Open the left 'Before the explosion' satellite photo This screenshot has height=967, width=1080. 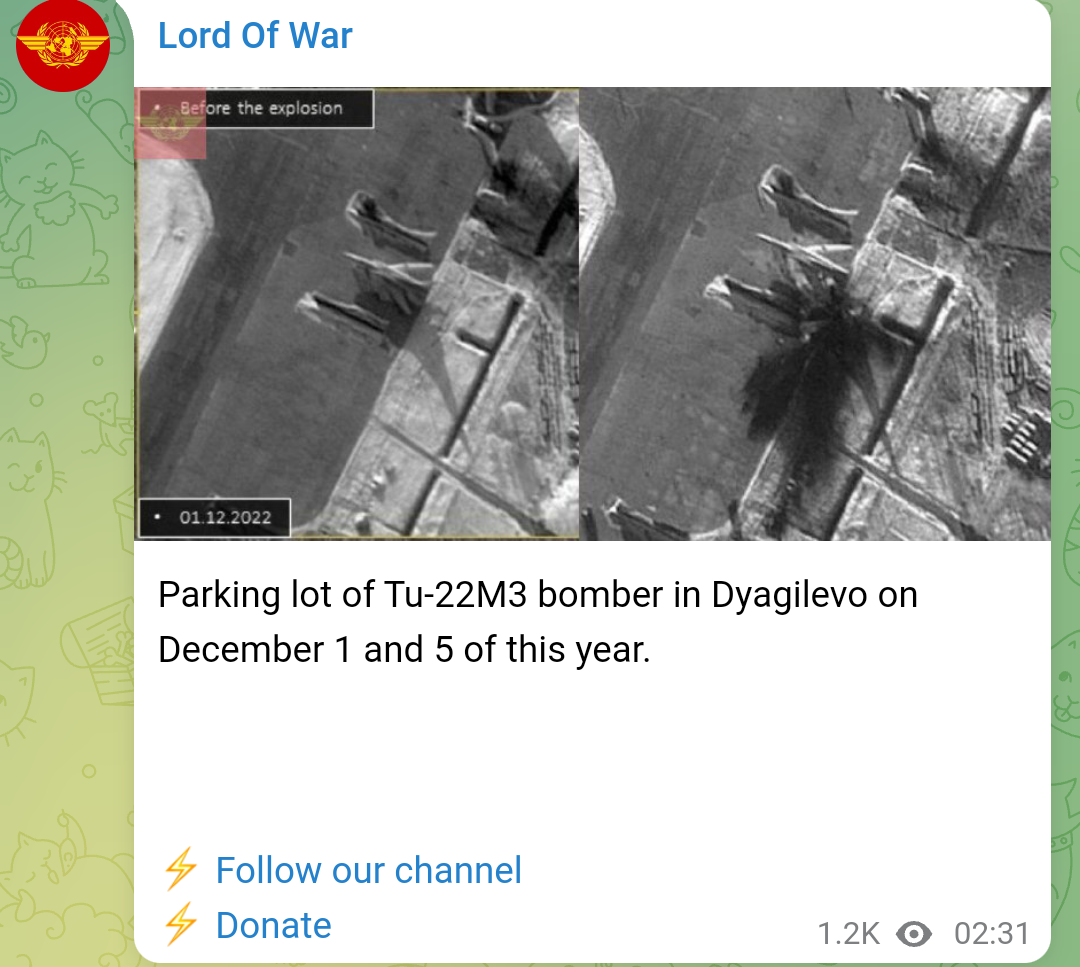[x=357, y=313]
